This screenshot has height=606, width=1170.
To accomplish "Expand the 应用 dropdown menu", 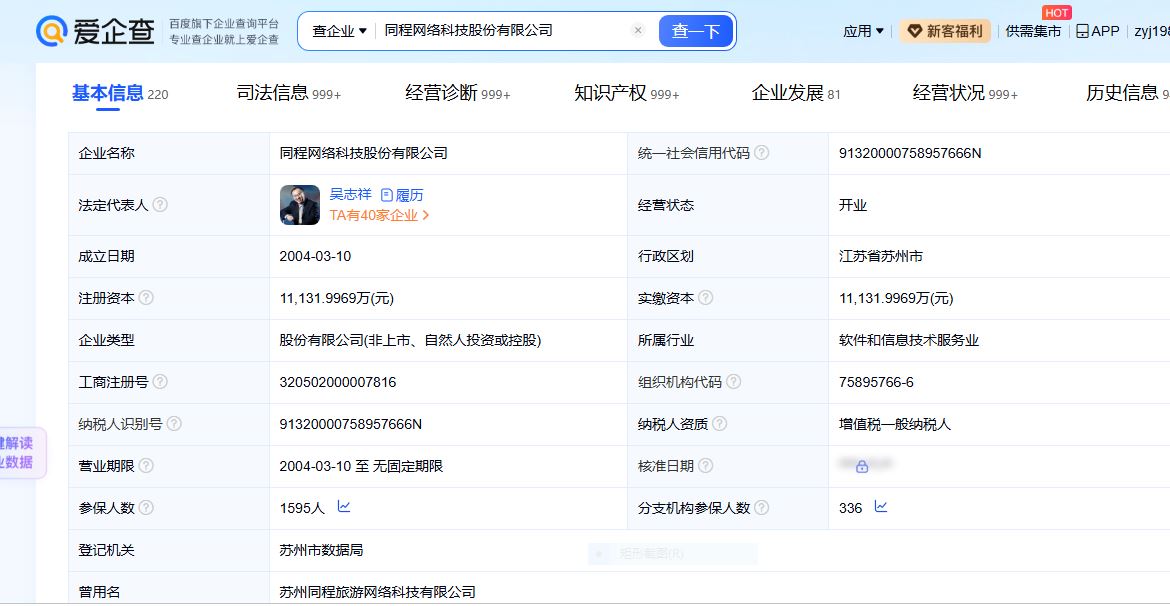I will (863, 31).
